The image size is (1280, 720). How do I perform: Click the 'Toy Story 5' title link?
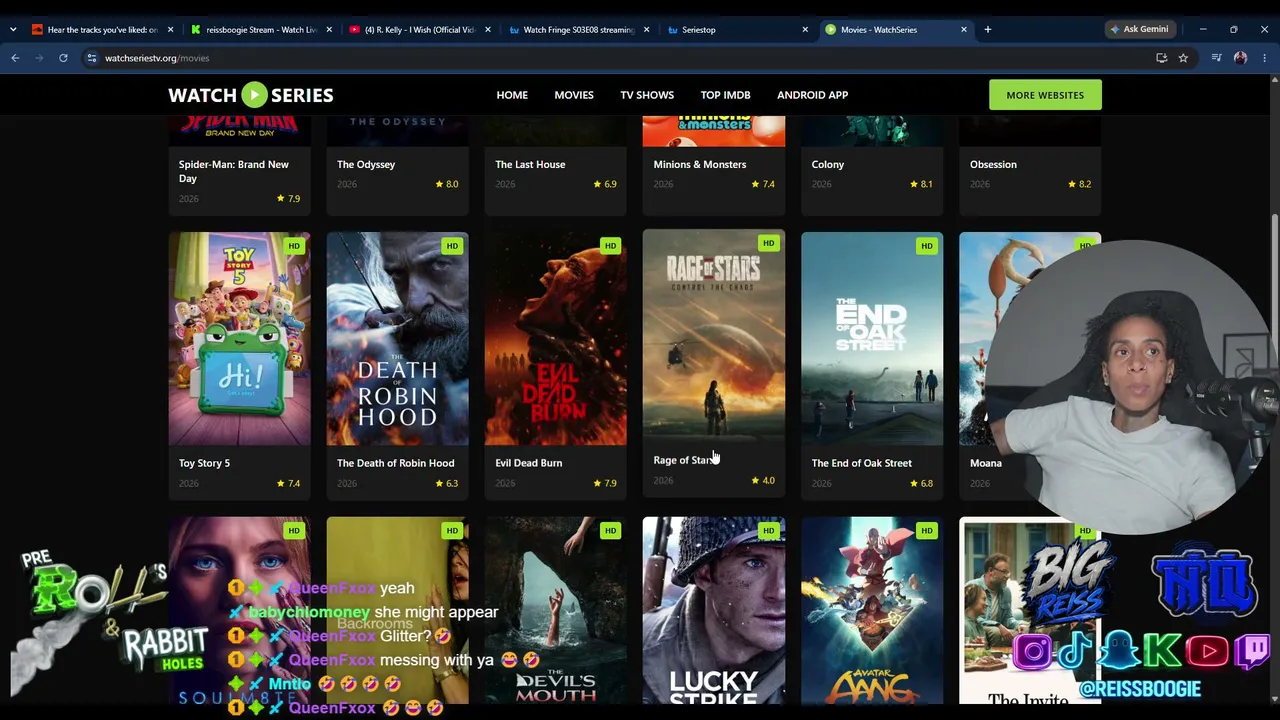click(x=204, y=463)
